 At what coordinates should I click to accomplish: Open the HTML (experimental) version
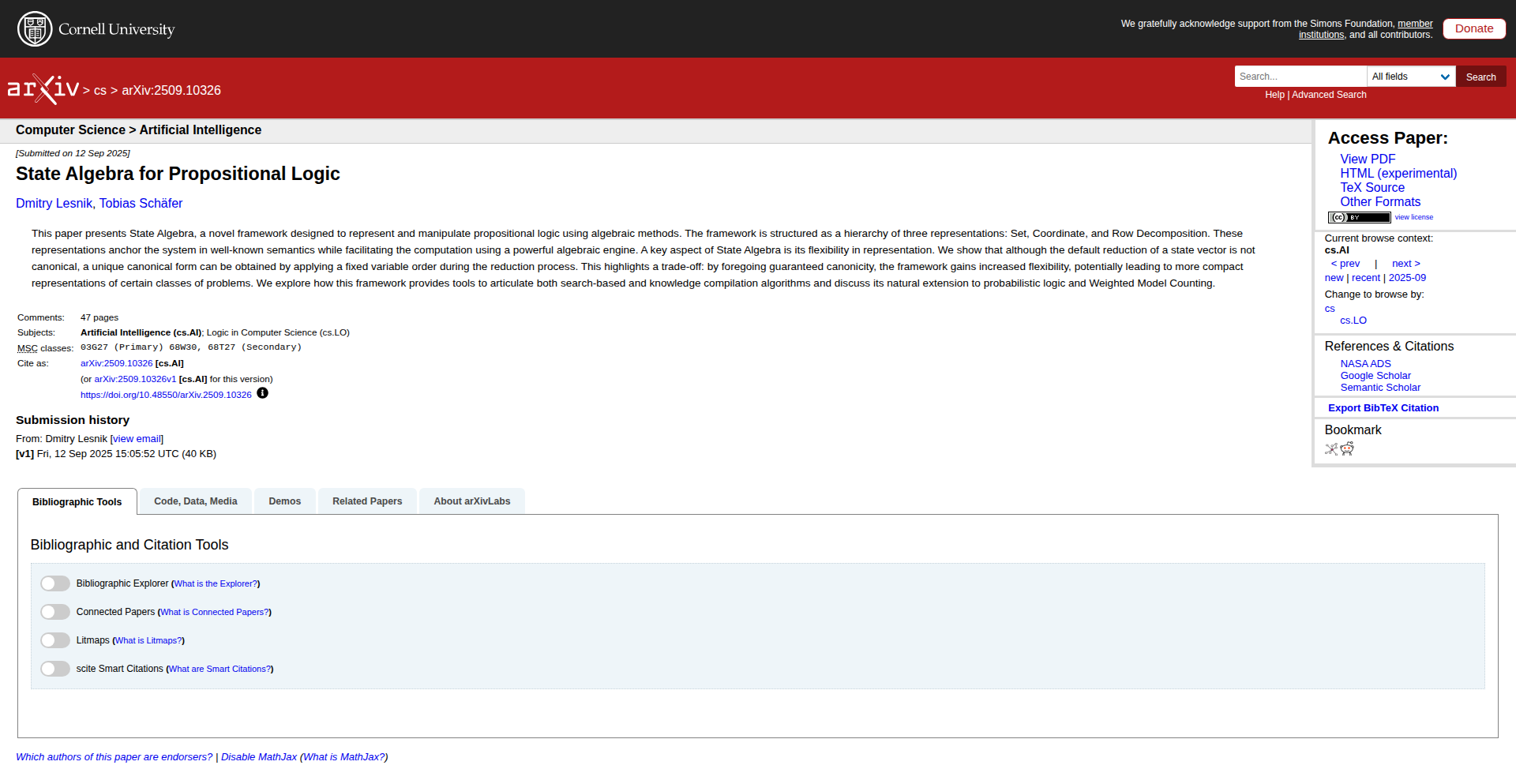[1398, 174]
